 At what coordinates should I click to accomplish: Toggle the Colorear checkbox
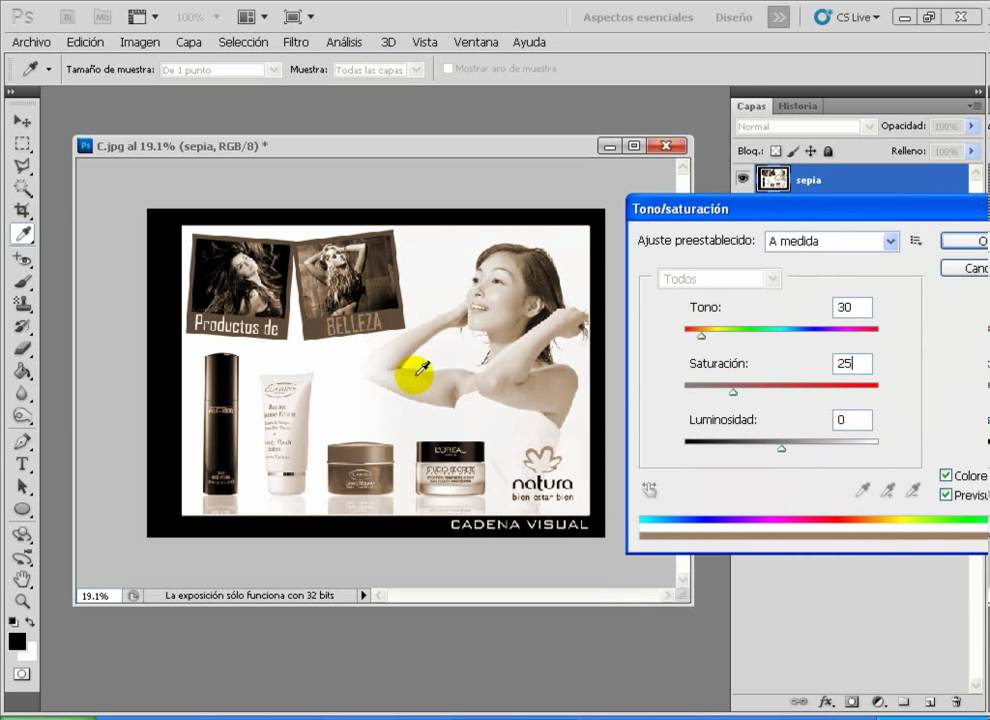(946, 475)
